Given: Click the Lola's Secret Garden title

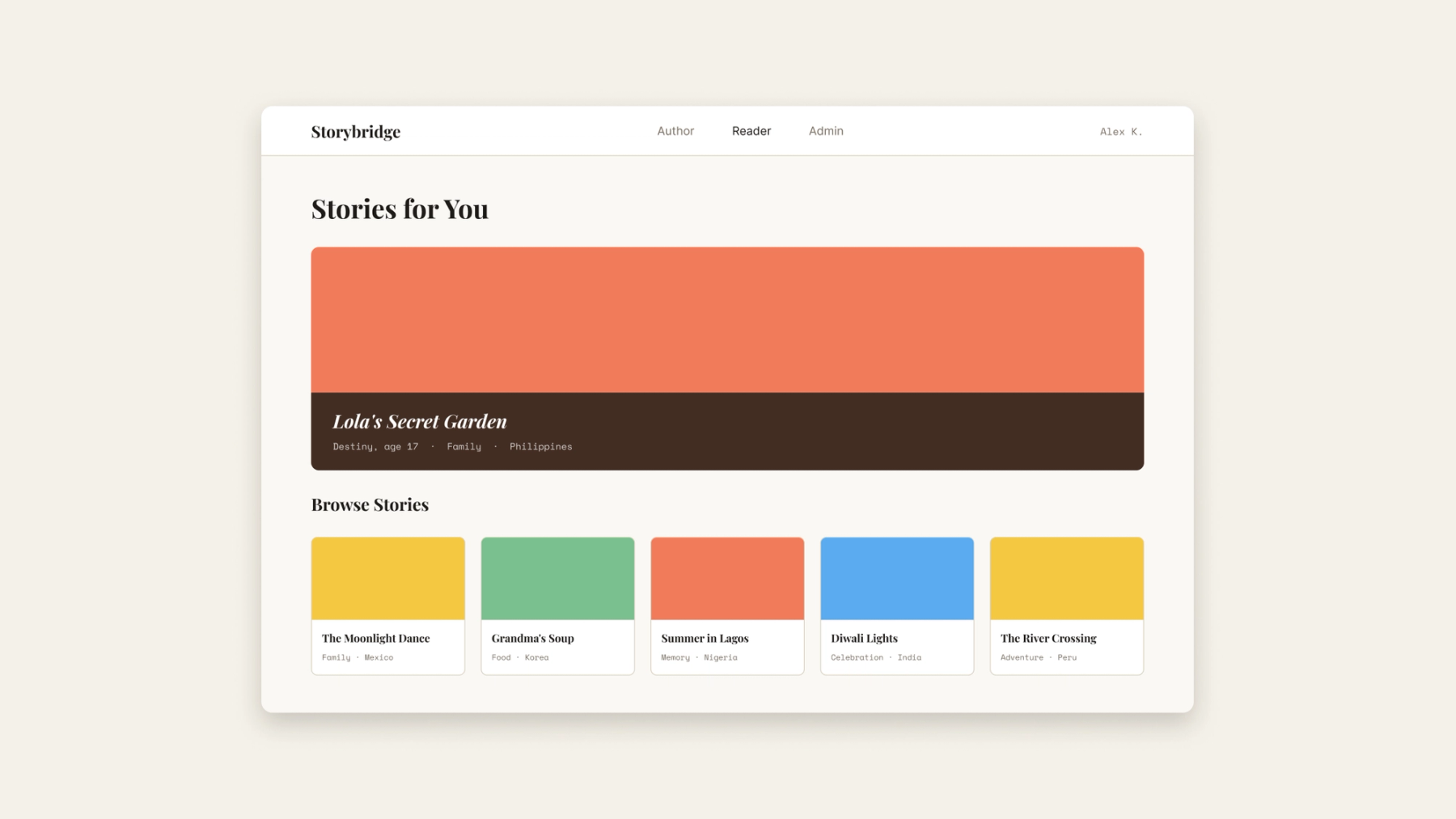Looking at the screenshot, I should (x=420, y=421).
